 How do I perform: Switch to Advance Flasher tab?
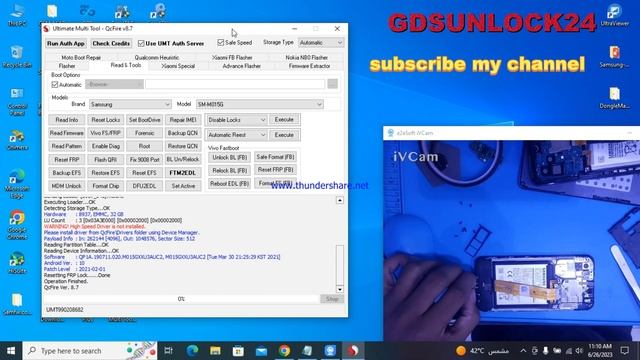242,66
